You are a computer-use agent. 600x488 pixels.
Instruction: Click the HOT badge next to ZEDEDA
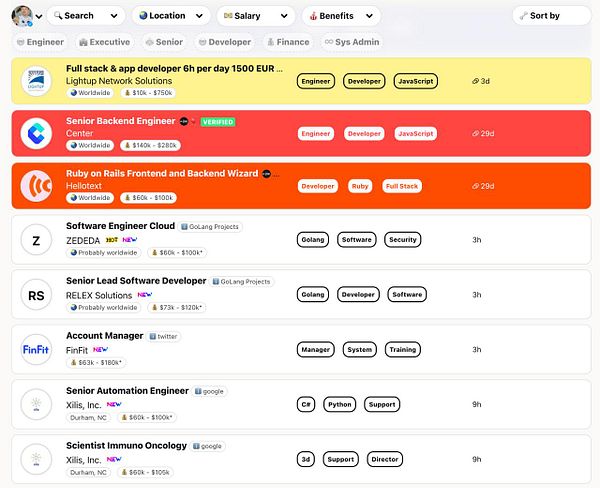coord(112,240)
